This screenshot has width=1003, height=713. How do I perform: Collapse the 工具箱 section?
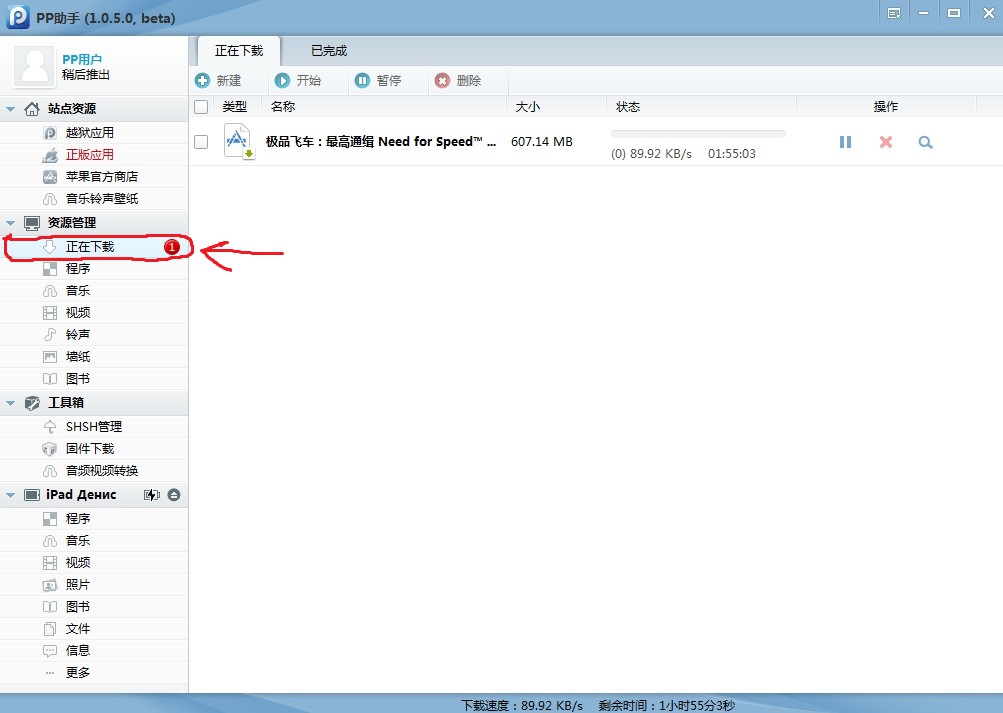coord(11,403)
